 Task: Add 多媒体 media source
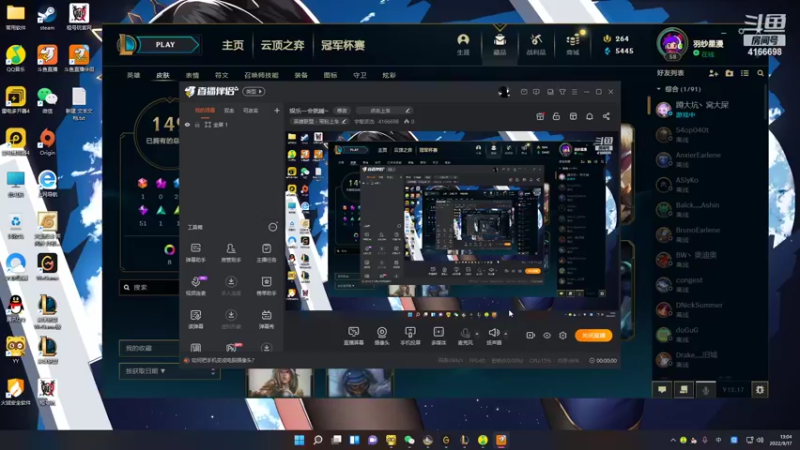438,336
